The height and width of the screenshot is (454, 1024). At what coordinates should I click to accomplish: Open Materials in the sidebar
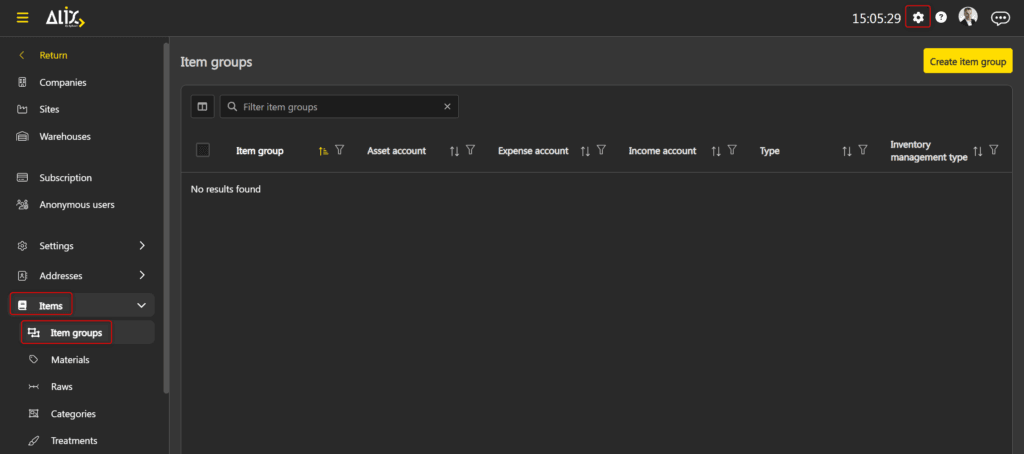click(x=70, y=360)
